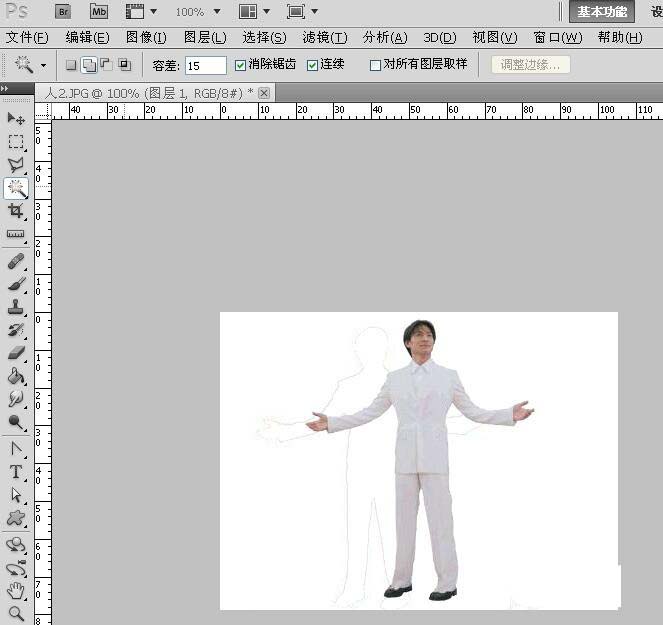Open the 图像(I) menu
The height and width of the screenshot is (625, 663).
(x=146, y=38)
